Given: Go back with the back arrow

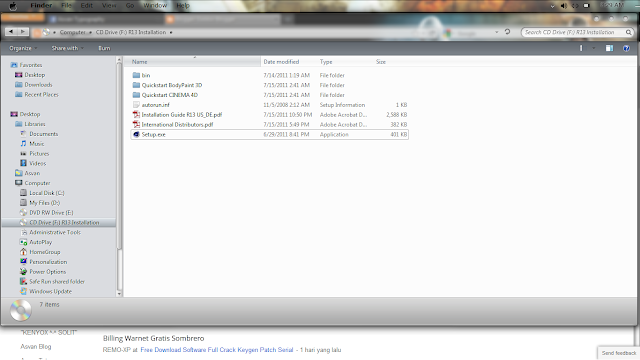Looking at the screenshot, I should tap(11, 31).
